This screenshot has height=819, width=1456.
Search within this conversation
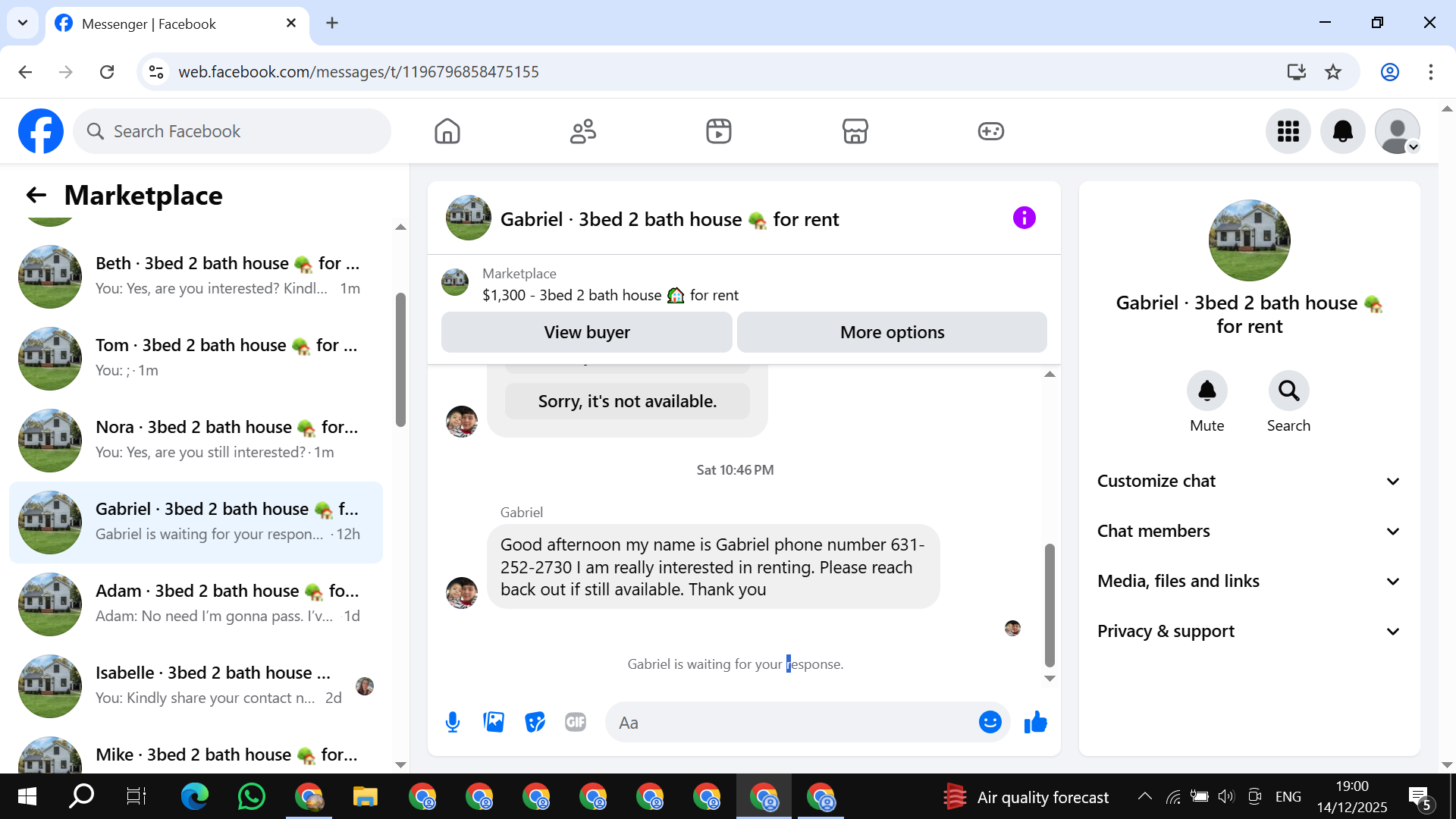(1288, 391)
